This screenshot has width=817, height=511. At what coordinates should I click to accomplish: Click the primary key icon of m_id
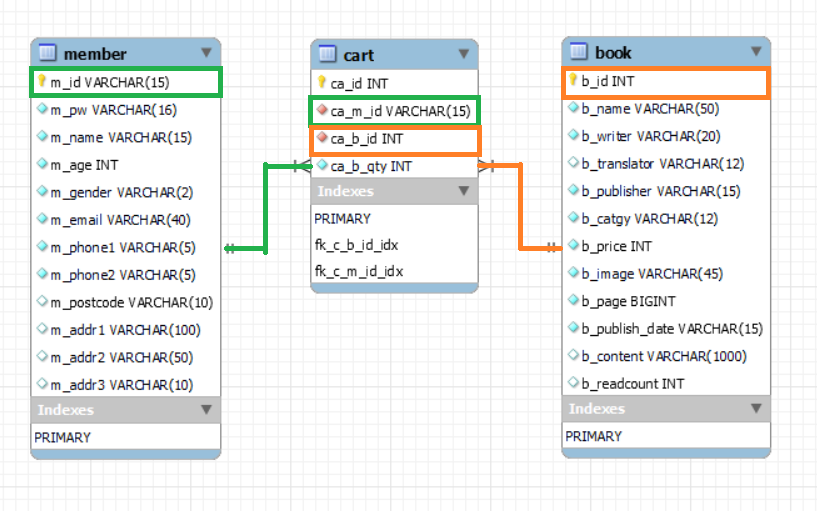point(42,81)
